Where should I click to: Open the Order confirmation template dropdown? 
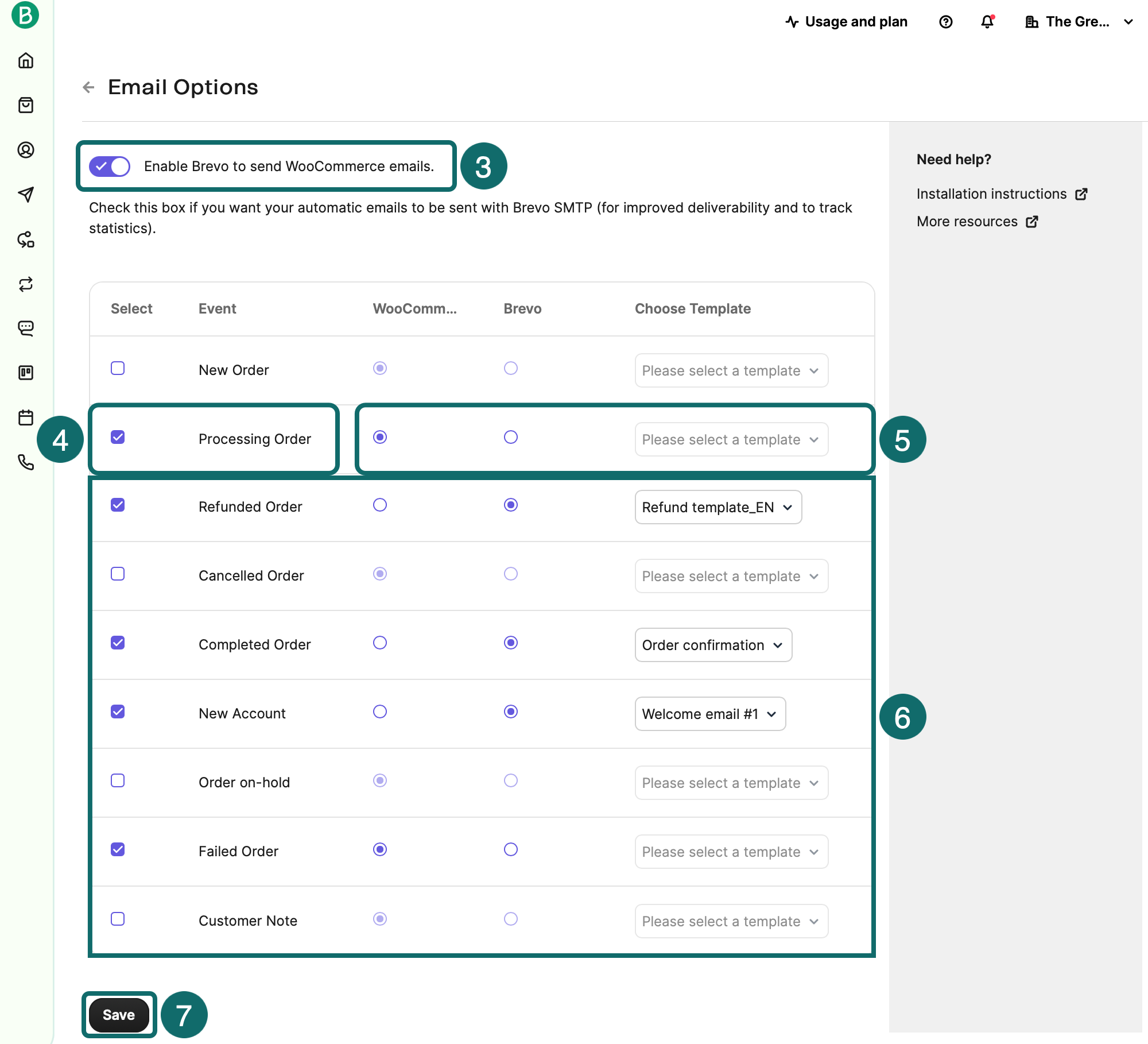[x=713, y=645]
